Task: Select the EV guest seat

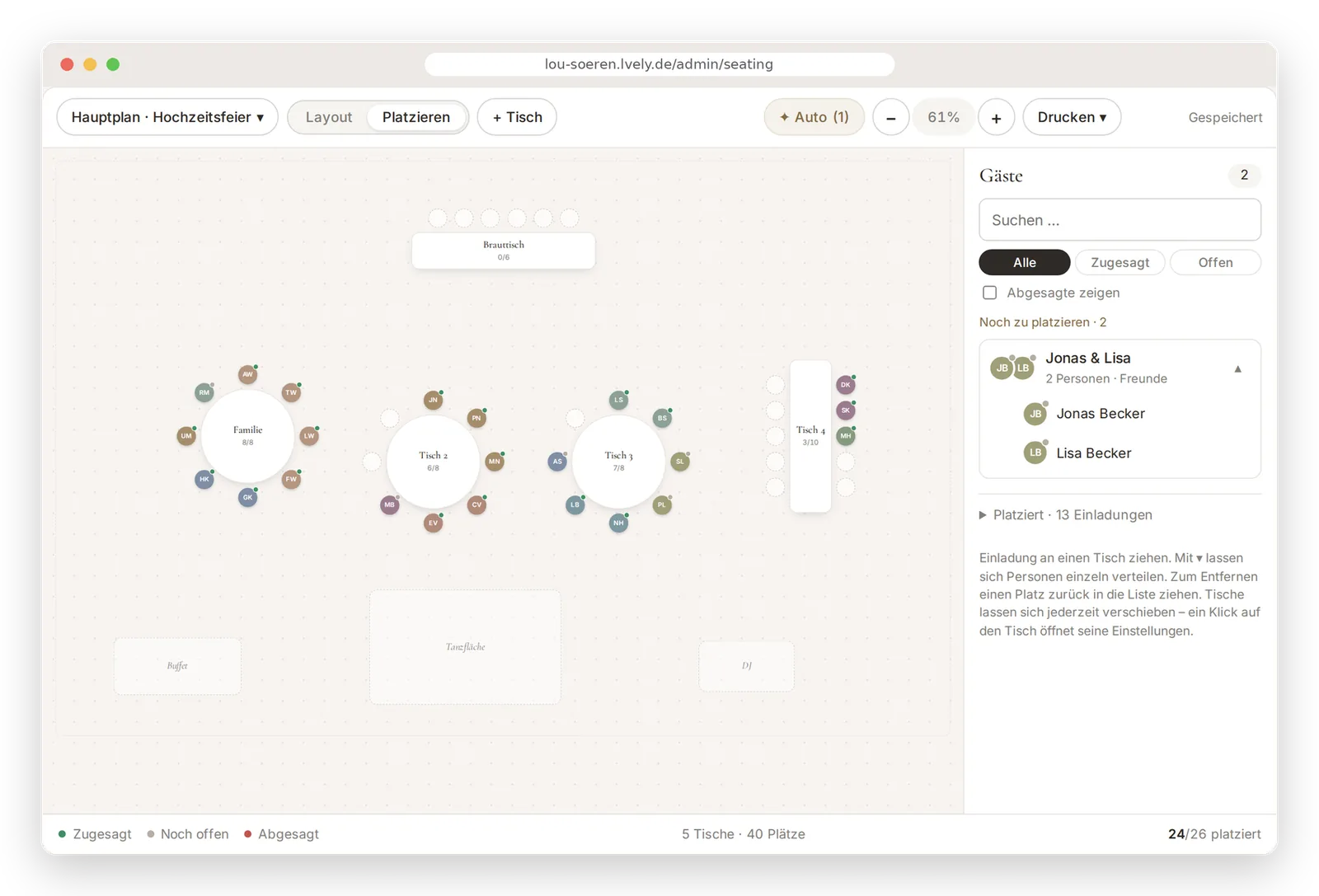Action: click(x=433, y=523)
